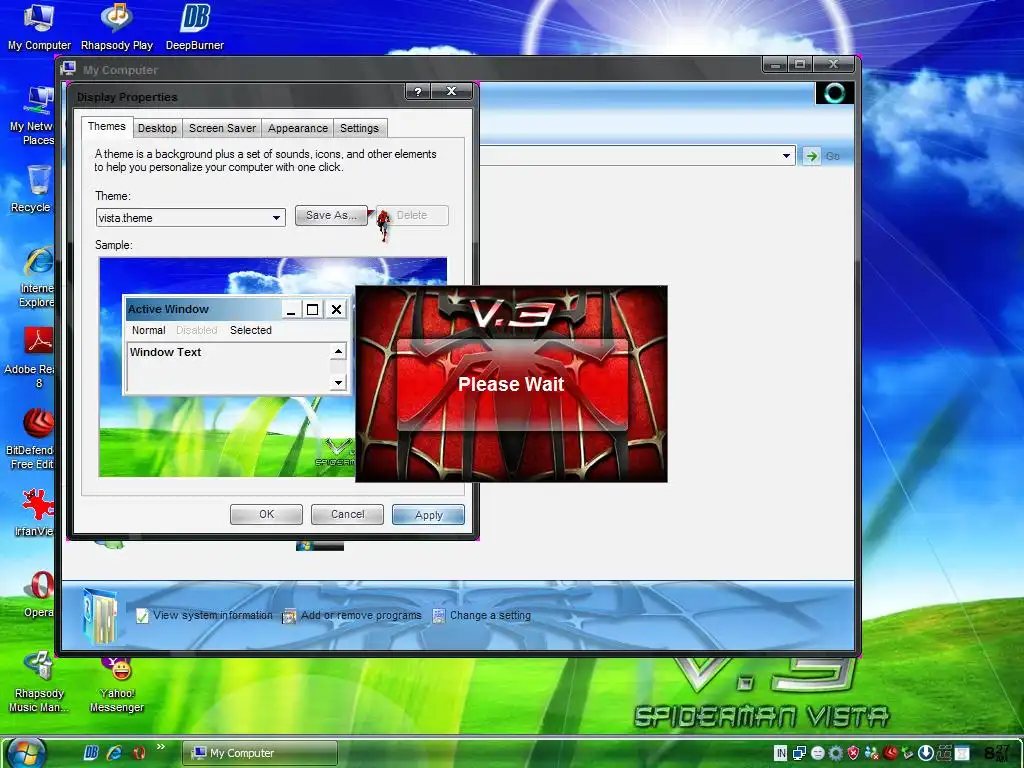Click the dual monitor network tray icon
The height and width of the screenshot is (768, 1024).
click(x=799, y=753)
